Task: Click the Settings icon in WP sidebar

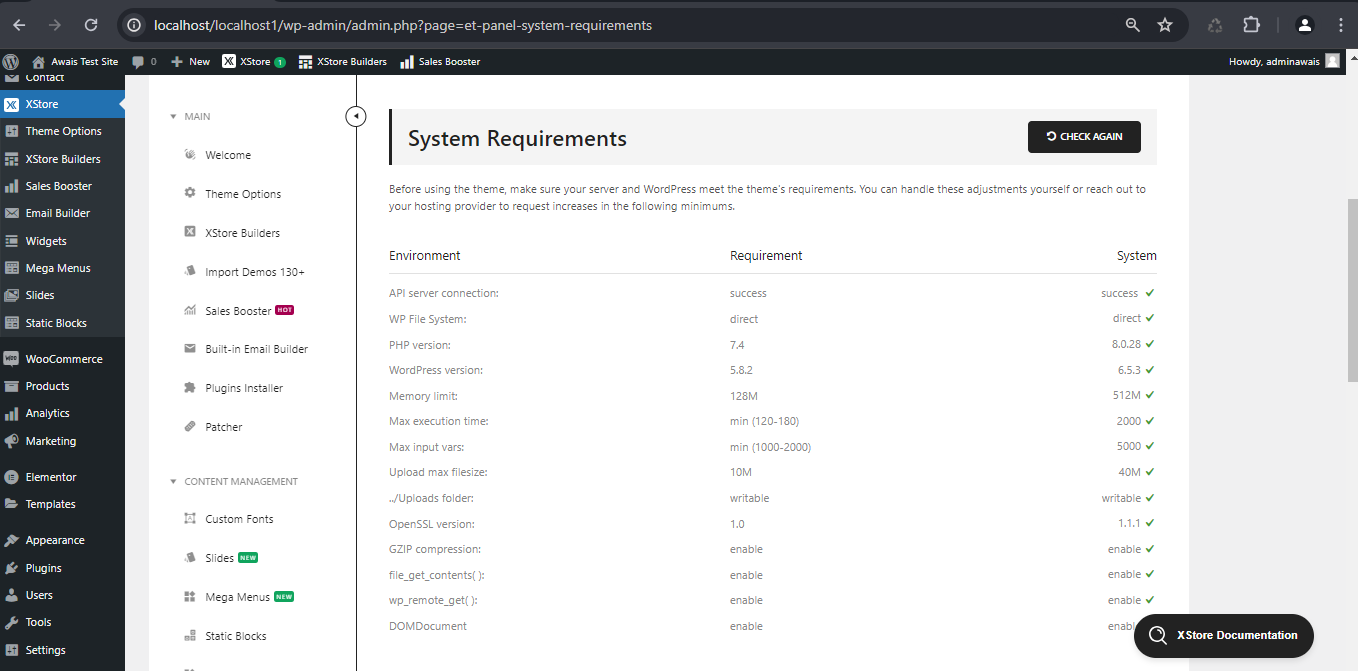Action: coord(11,650)
